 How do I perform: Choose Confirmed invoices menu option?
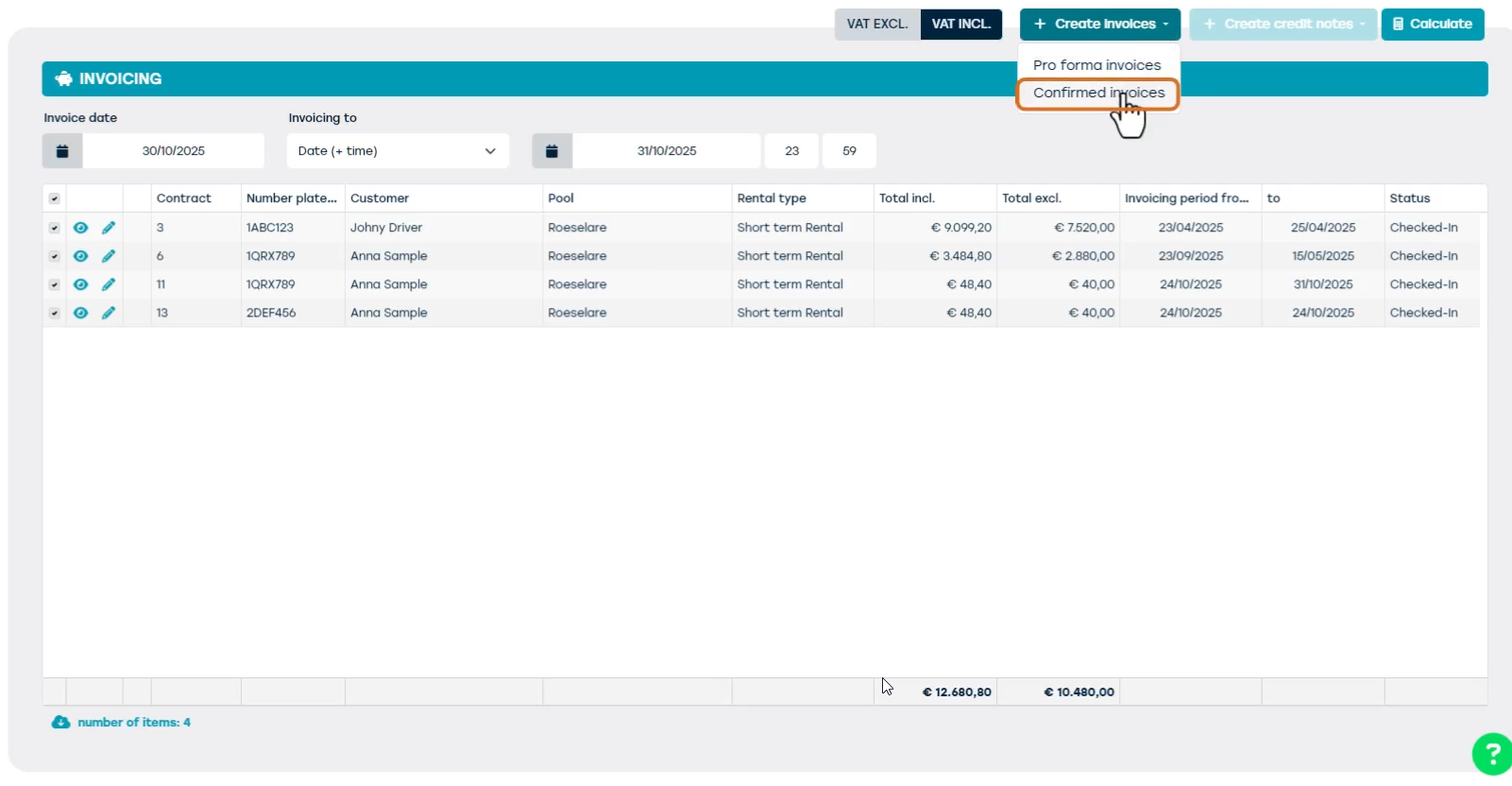(1097, 94)
